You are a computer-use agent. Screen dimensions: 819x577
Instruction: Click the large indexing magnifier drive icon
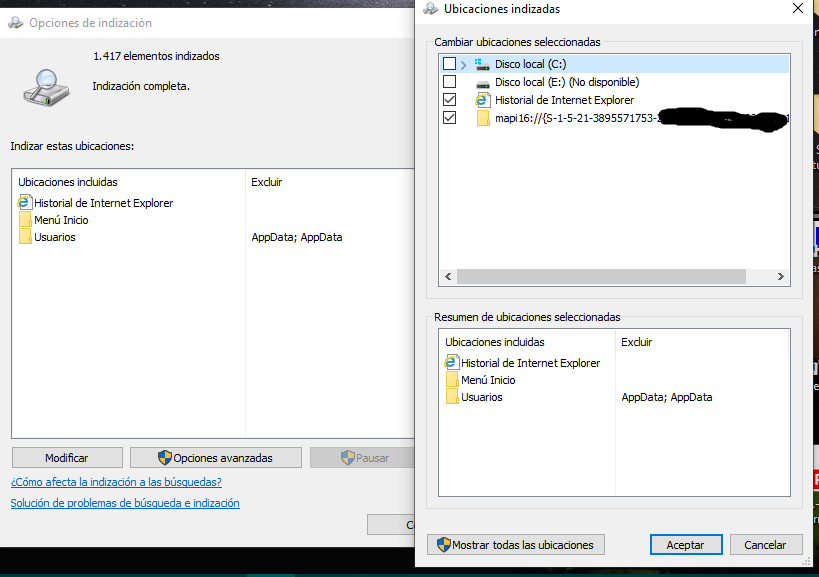click(46, 88)
